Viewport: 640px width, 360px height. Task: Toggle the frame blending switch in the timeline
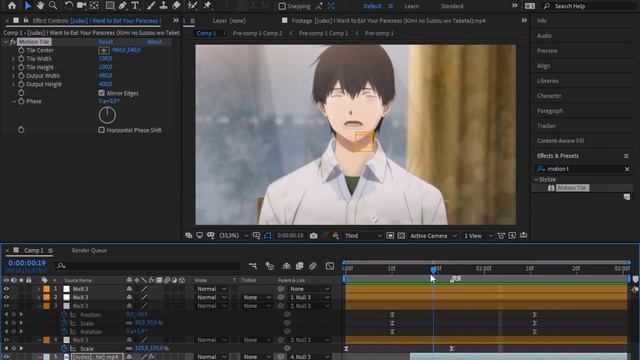click(x=300, y=266)
